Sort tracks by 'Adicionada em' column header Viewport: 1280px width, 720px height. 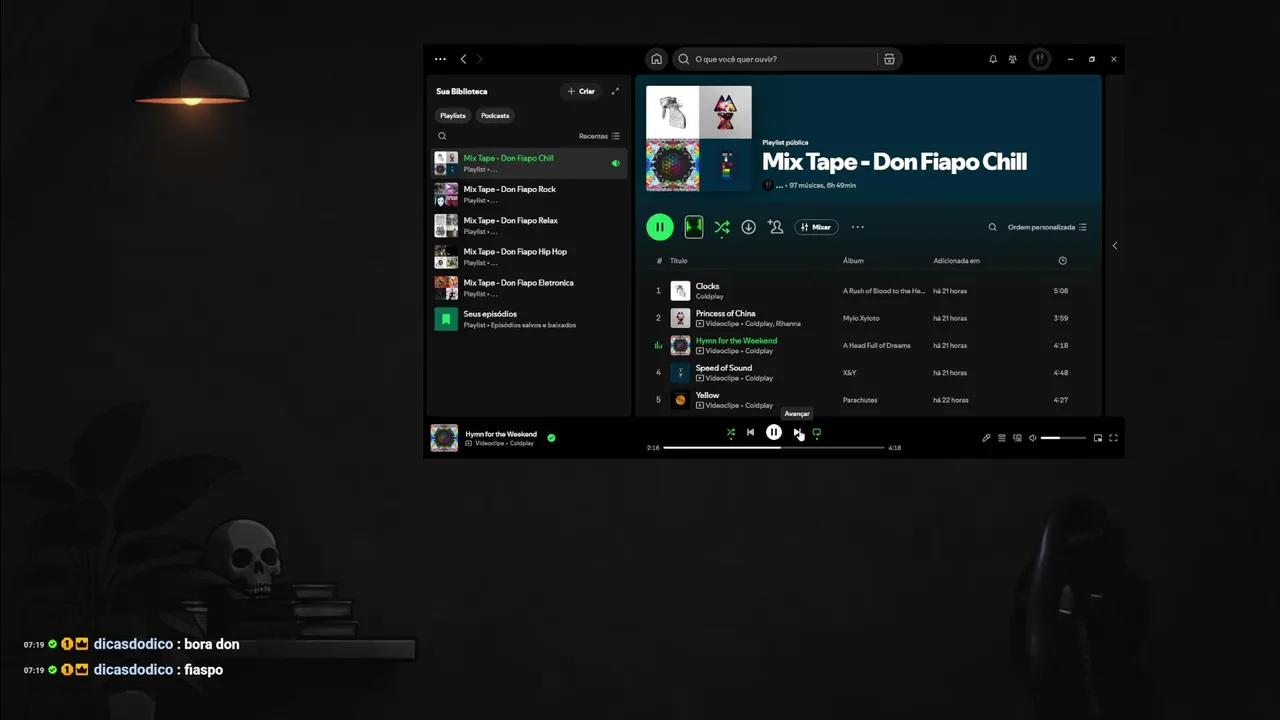click(956, 261)
